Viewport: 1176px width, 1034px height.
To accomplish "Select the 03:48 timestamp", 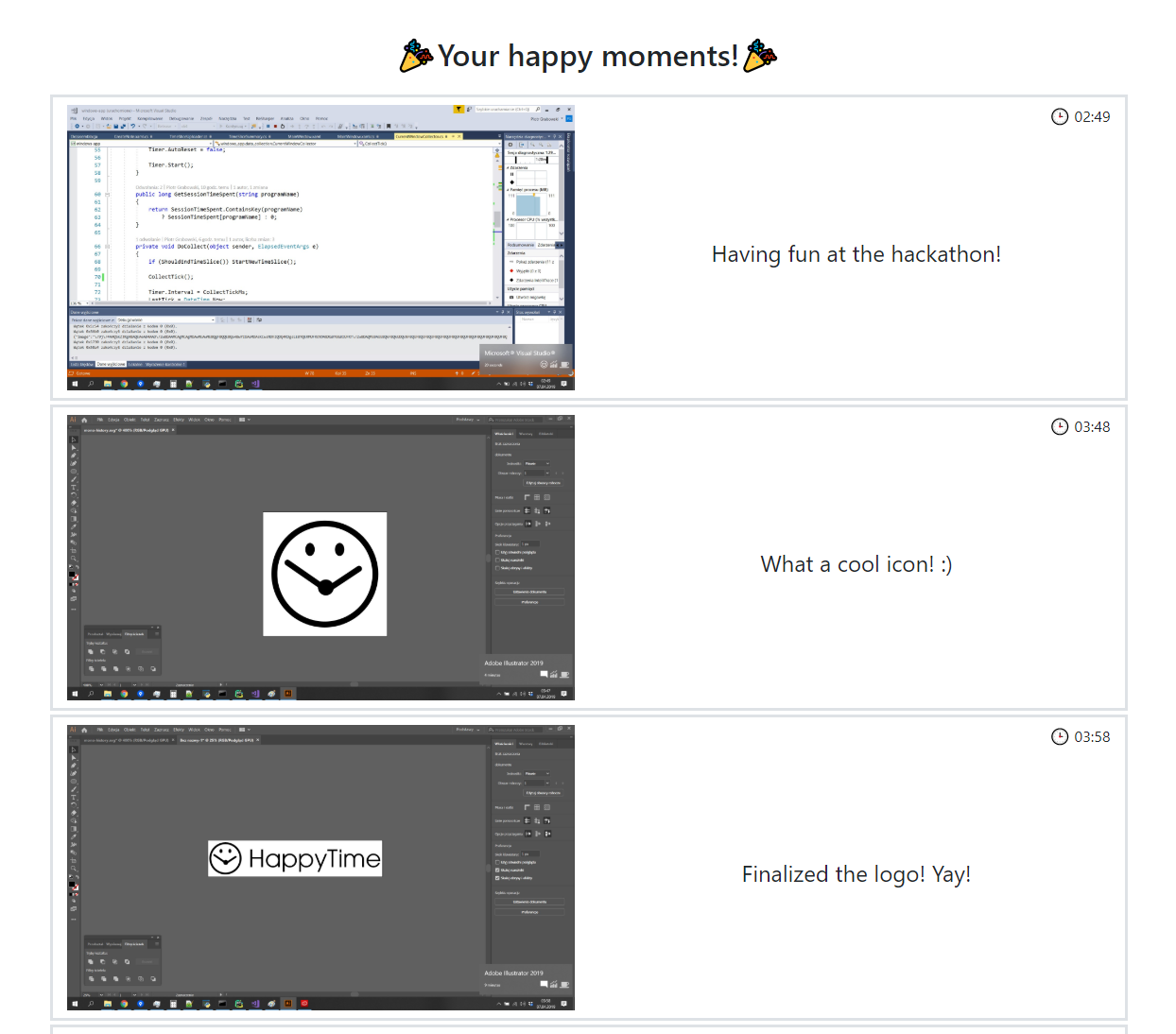I will pos(1092,427).
